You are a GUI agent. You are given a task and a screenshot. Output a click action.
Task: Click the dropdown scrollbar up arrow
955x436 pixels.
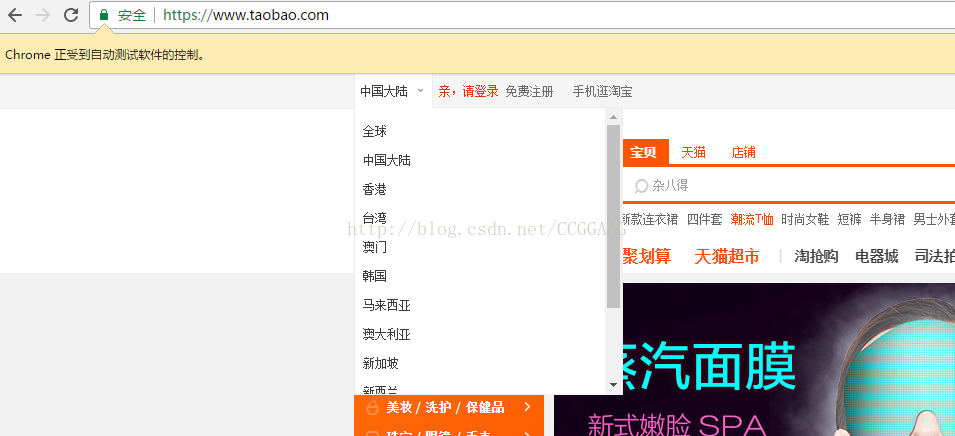pos(613,117)
